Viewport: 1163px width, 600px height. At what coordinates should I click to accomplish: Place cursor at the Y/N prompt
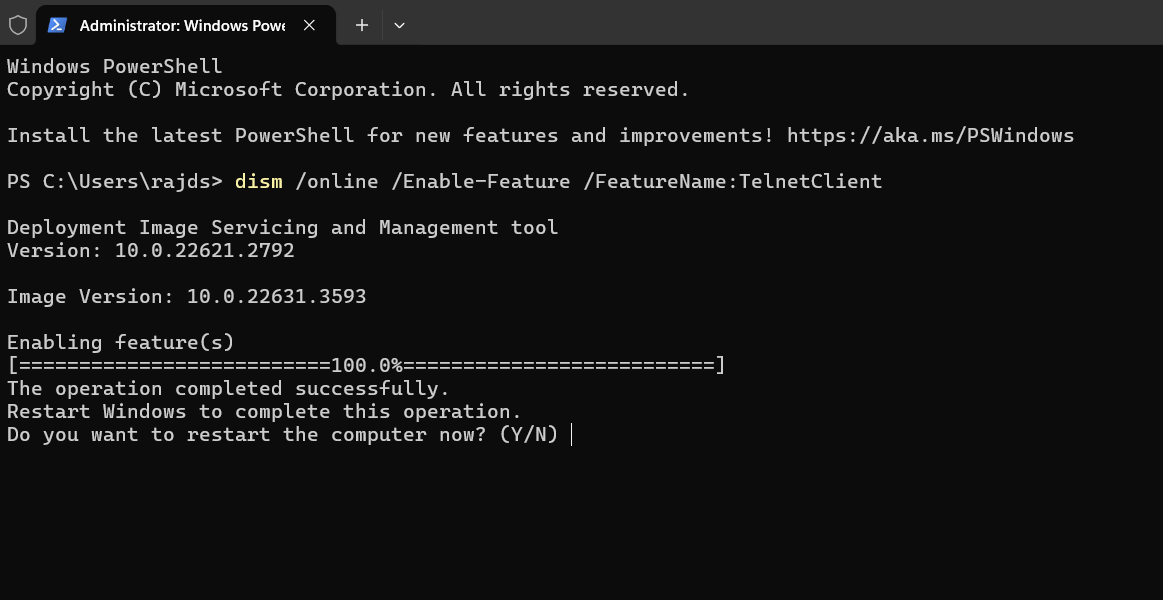[570, 434]
